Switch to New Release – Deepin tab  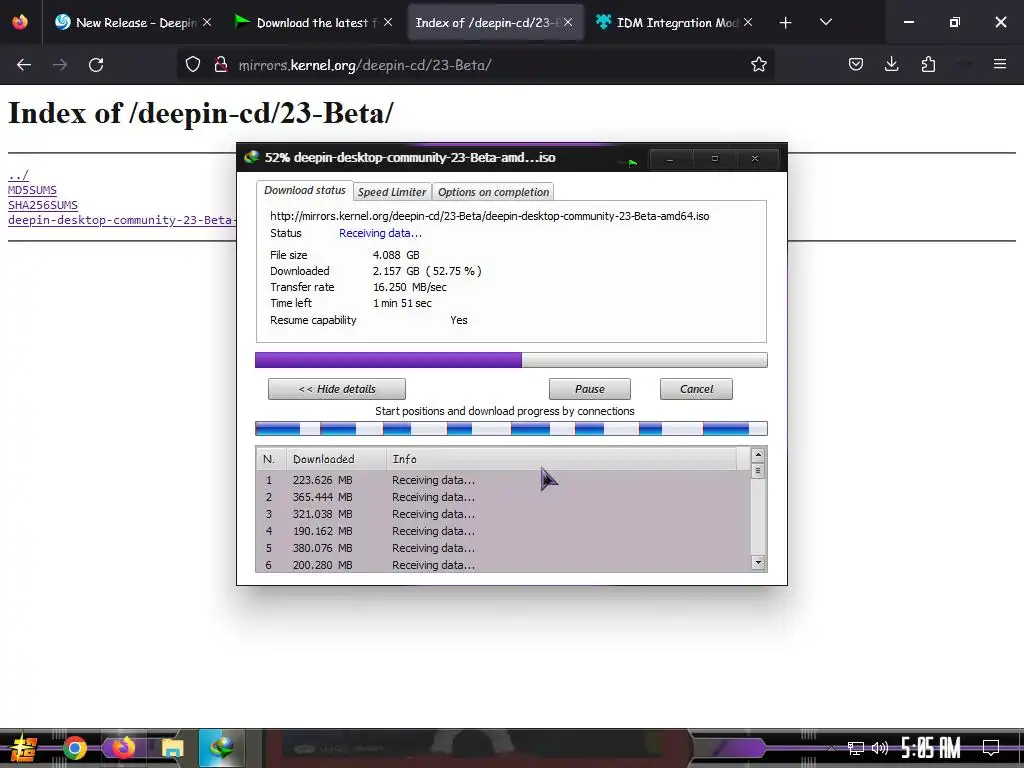click(x=136, y=23)
